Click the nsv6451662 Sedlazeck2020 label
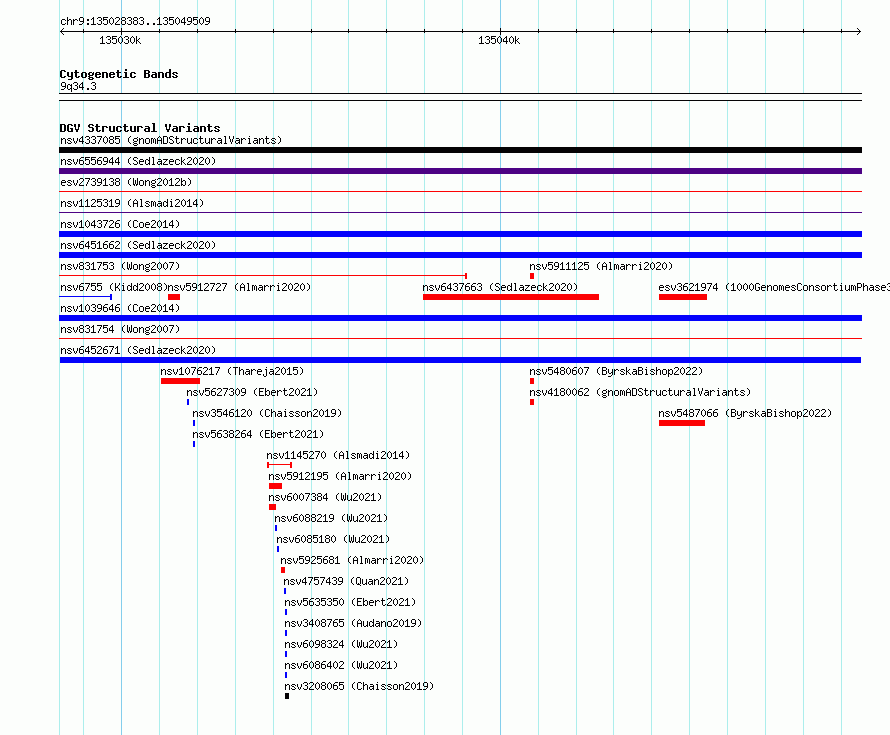The image size is (890, 735). 138,245
